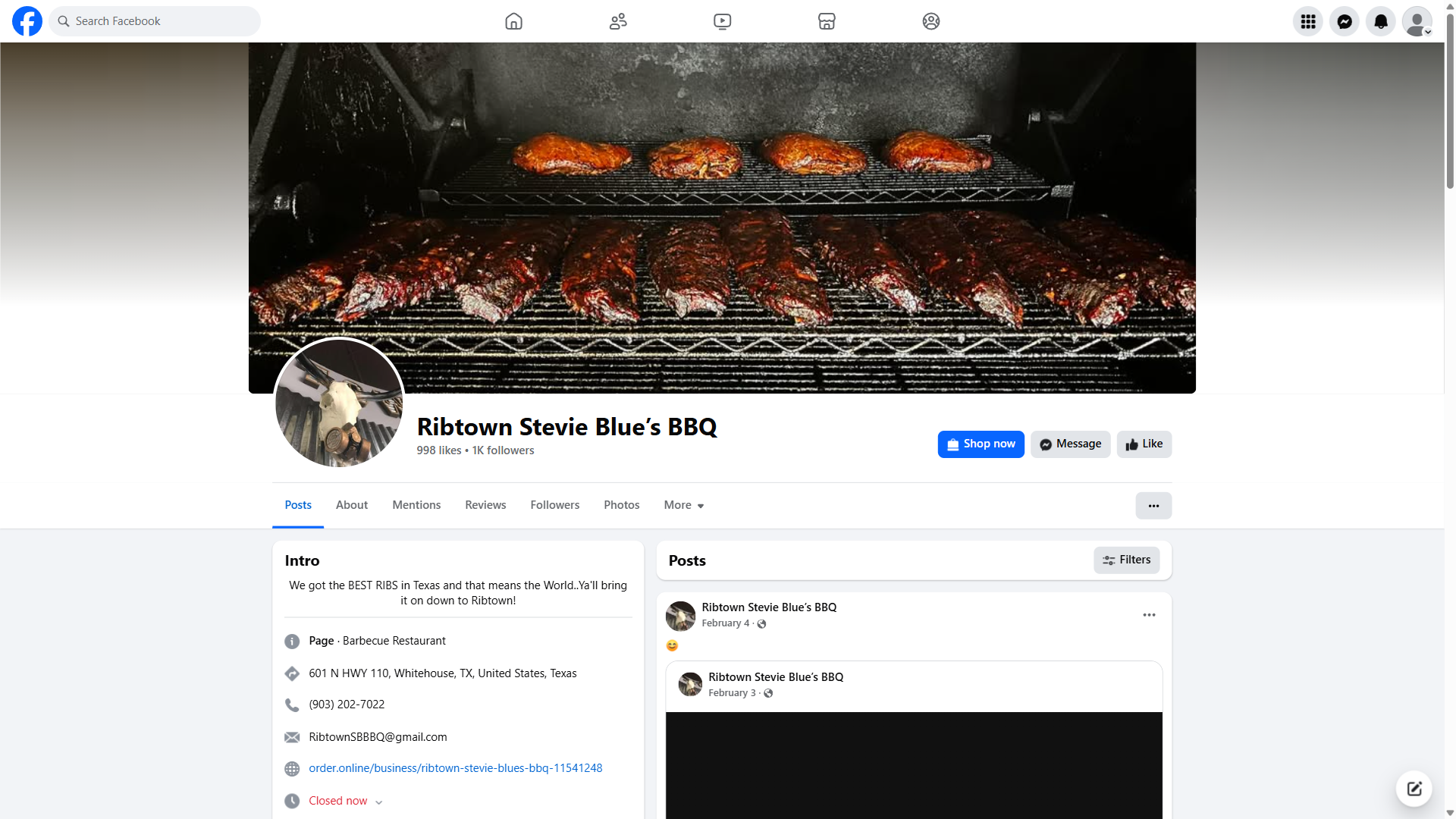Open account menu from profile avatar
This screenshot has width=1456, height=819.
1416,21
